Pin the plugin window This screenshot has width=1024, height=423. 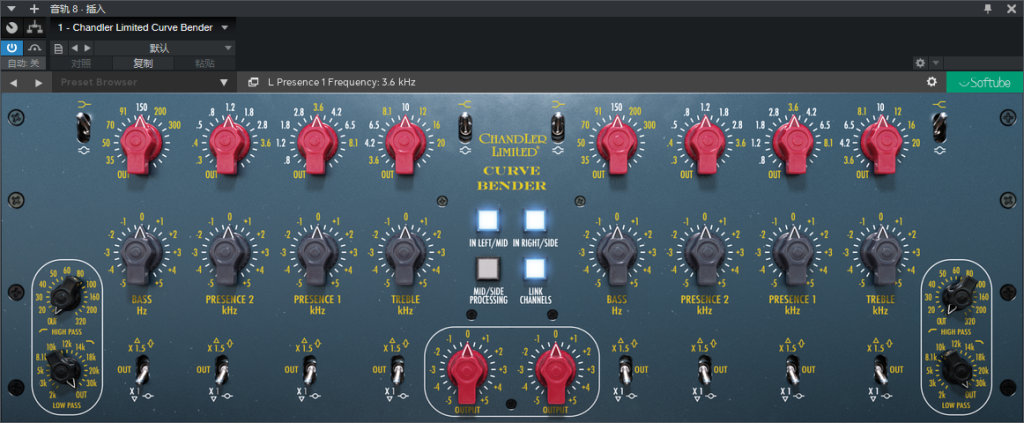987,8
